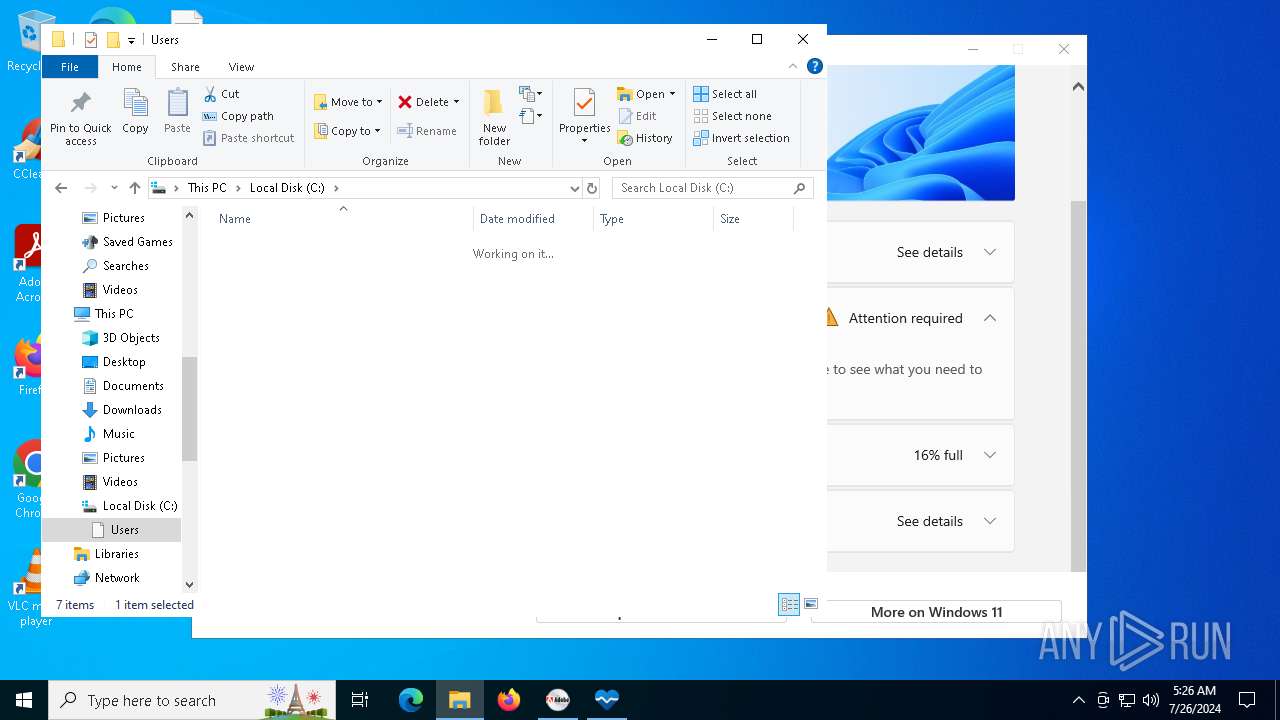Cut the selected item

[x=221, y=94]
